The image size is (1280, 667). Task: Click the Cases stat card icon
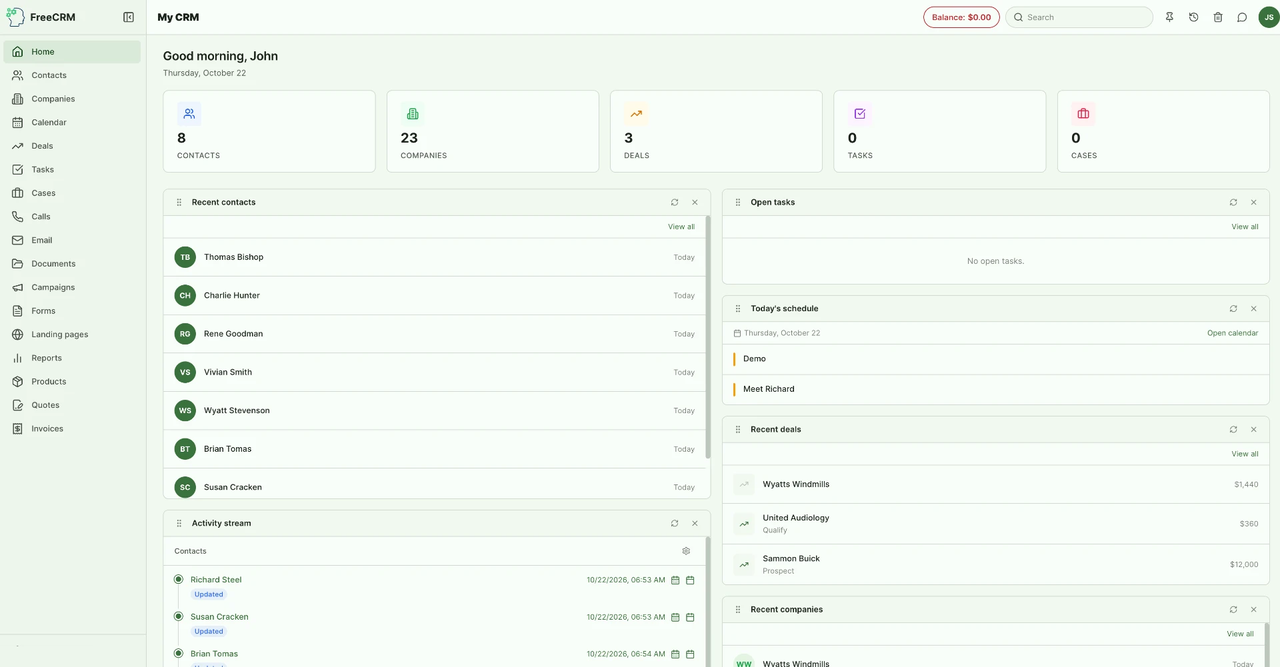1083,114
